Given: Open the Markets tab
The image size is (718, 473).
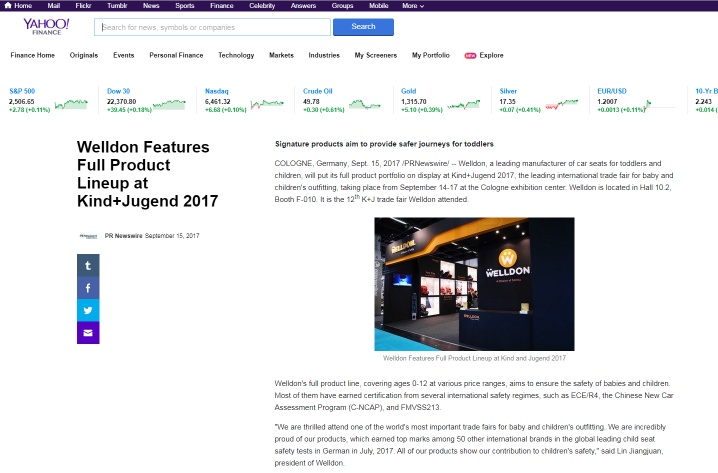Looking at the screenshot, I should click(x=281, y=55).
